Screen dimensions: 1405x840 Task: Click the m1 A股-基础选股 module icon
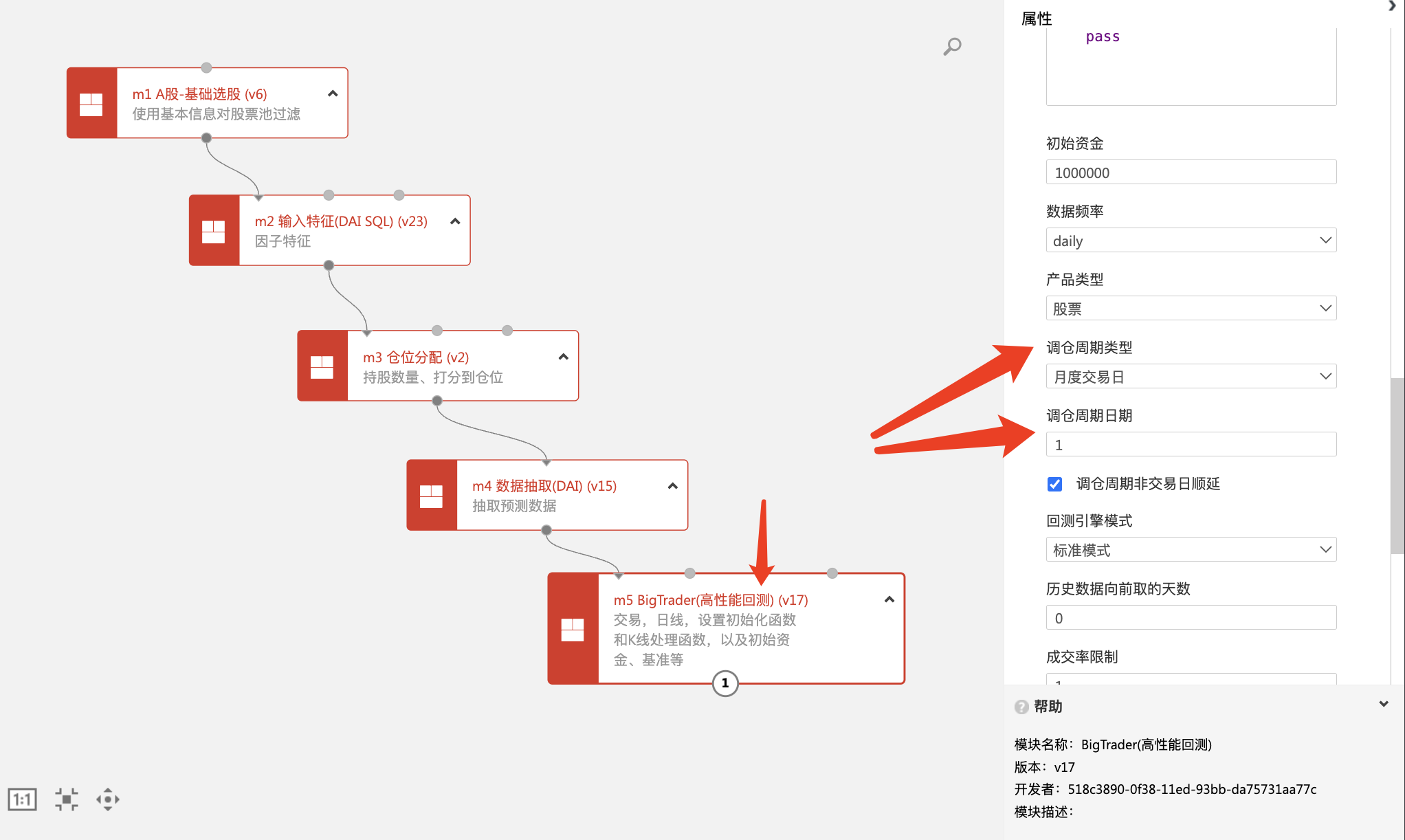point(91,104)
